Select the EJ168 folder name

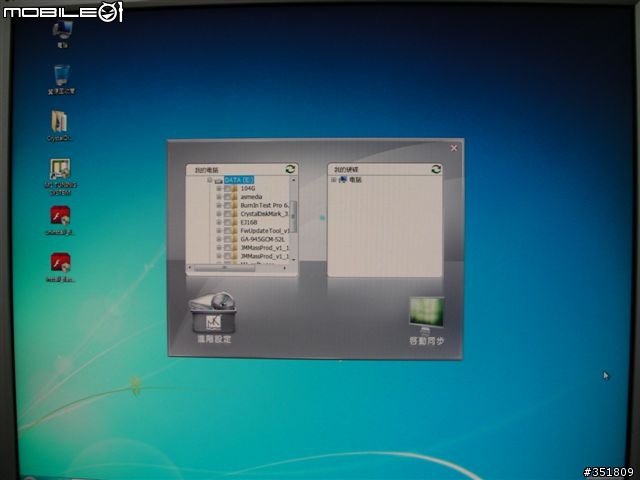coord(249,222)
